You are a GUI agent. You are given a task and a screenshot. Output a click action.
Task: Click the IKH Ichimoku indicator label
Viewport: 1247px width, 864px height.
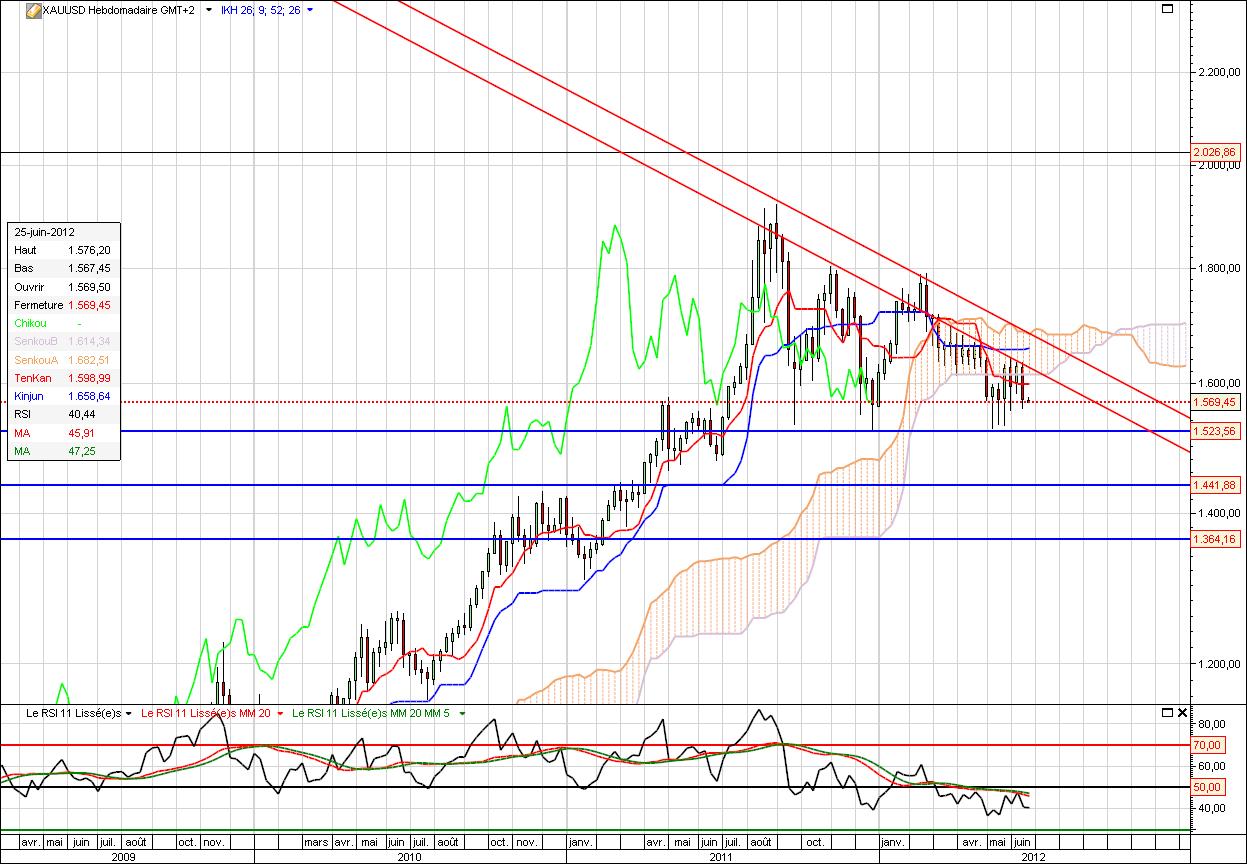(260, 10)
